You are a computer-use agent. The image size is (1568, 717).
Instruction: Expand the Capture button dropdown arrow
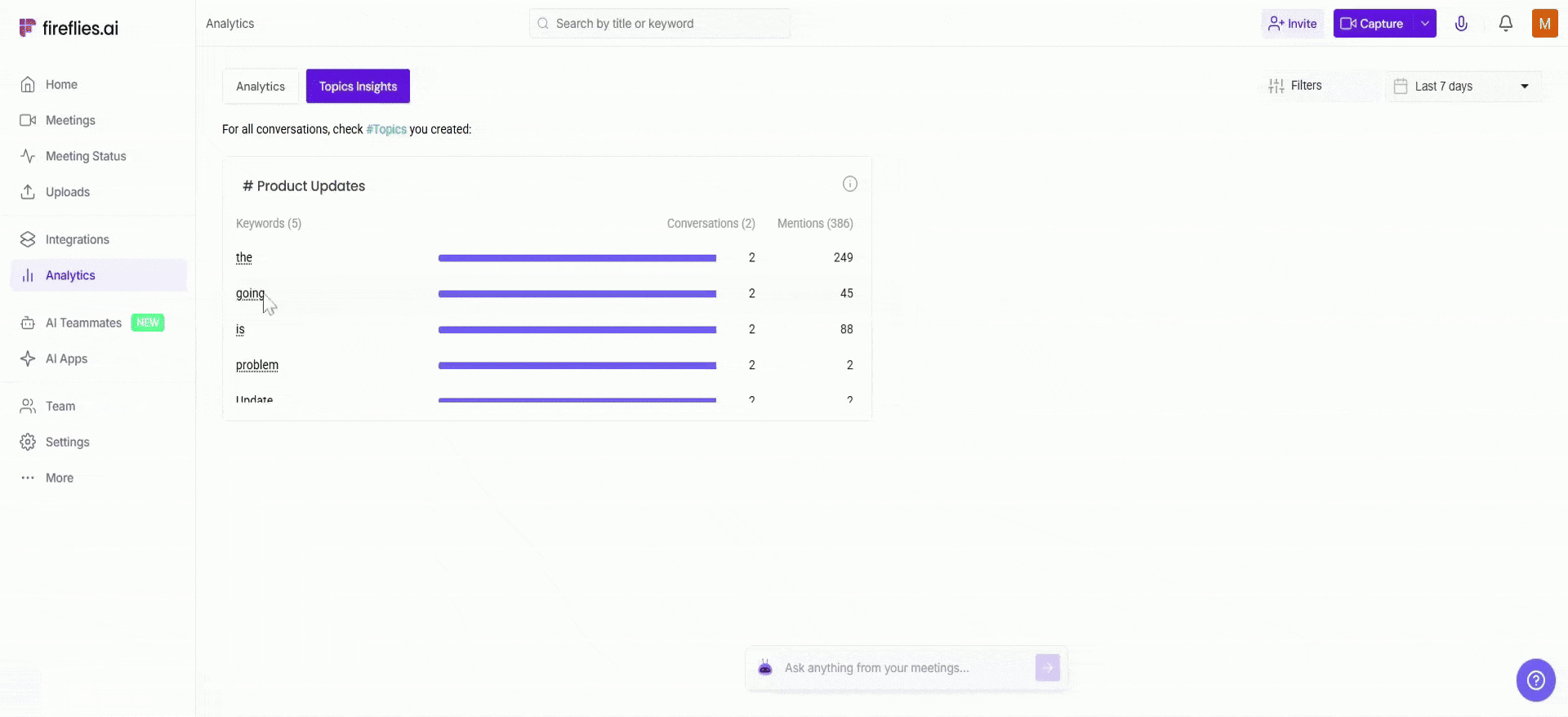tap(1425, 24)
